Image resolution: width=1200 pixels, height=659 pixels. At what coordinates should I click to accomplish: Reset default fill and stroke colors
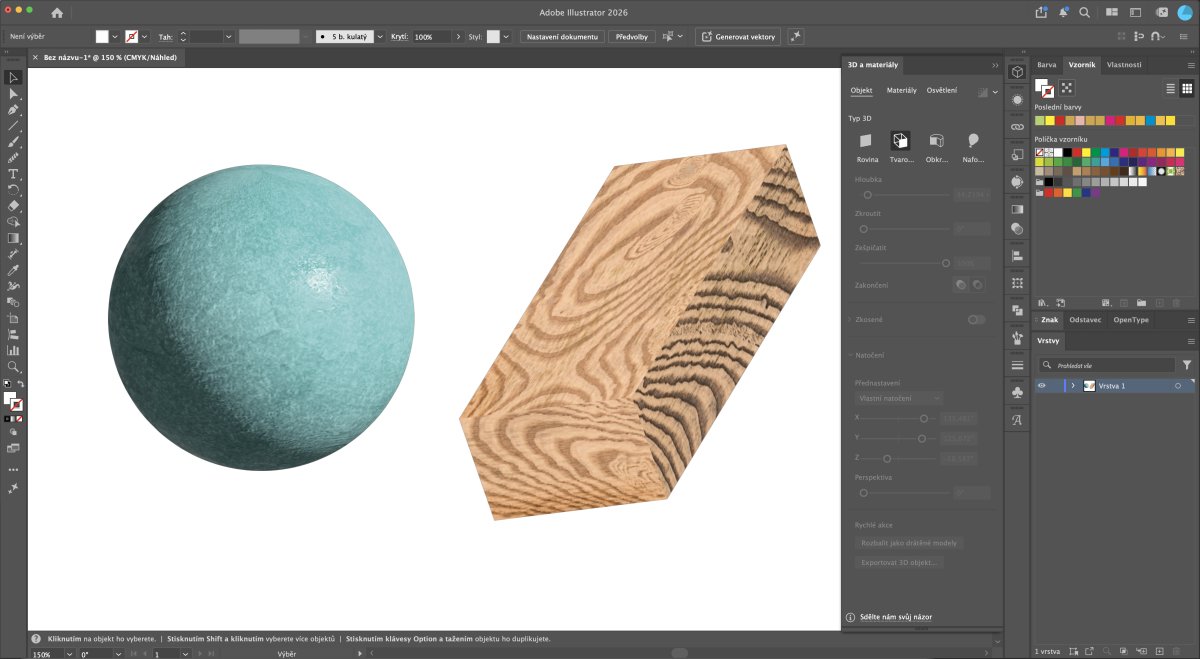(7, 384)
